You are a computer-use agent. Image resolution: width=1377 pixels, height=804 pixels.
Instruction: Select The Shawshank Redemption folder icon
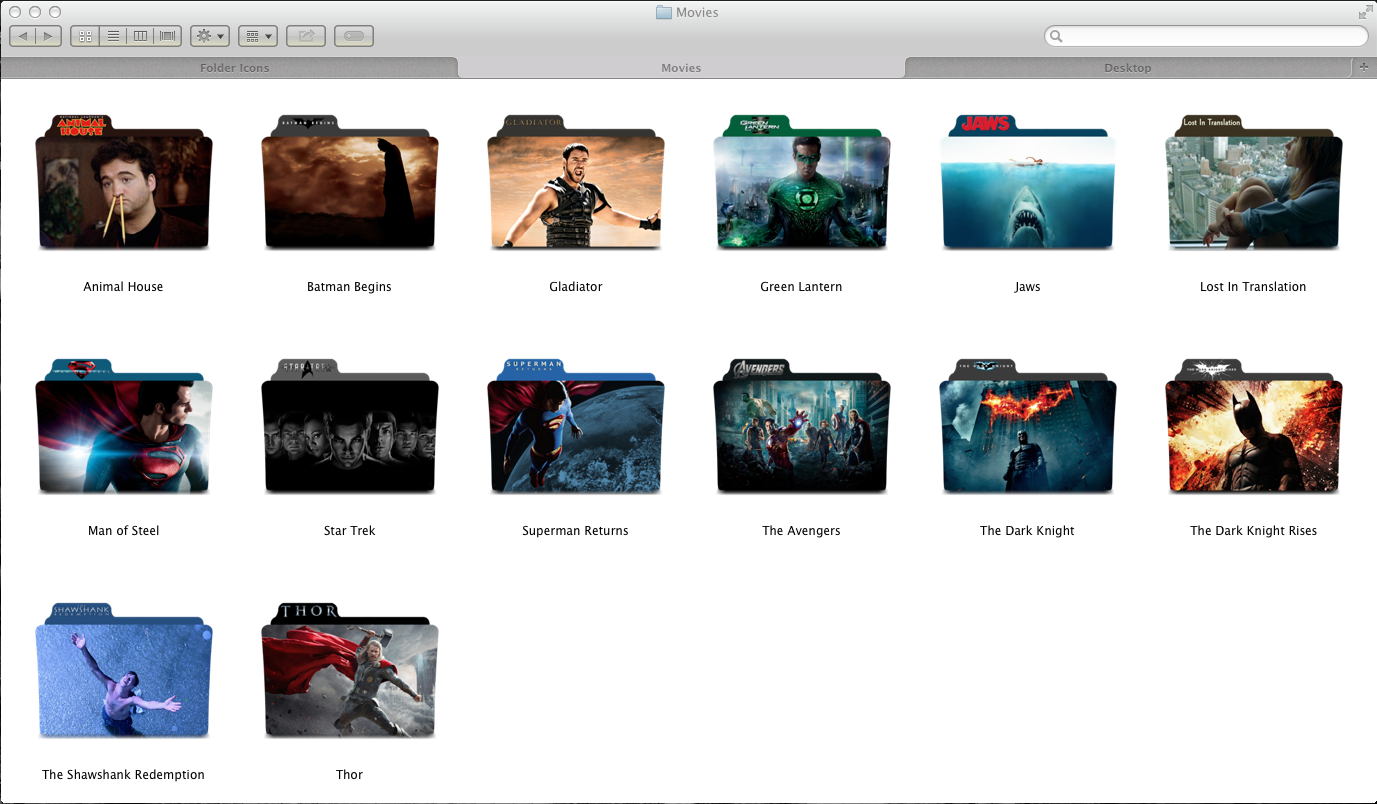(124, 670)
